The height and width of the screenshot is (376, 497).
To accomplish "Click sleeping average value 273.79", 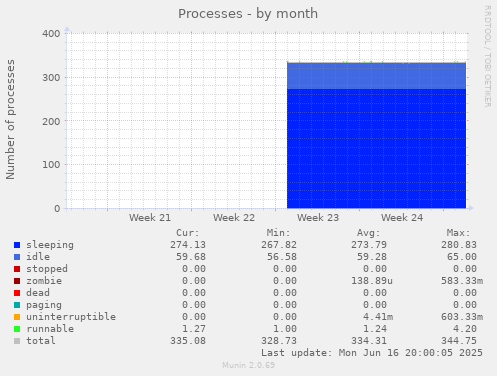I will click(369, 245).
